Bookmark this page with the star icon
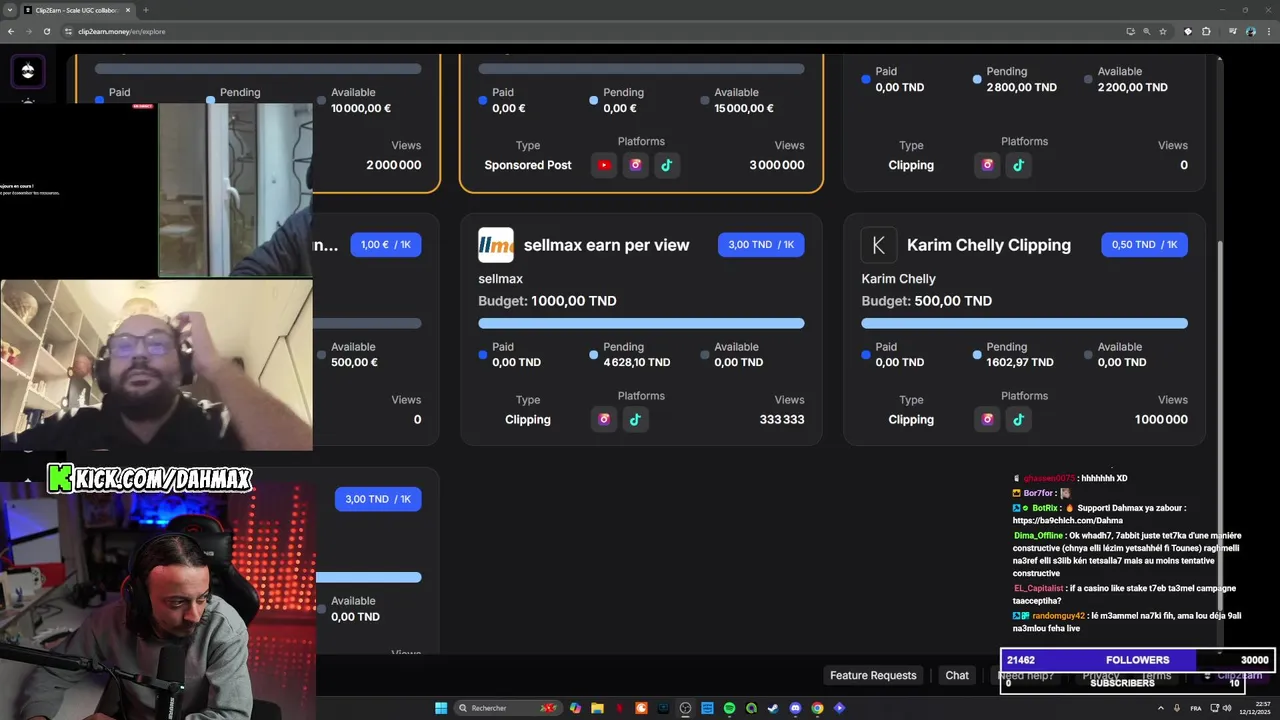1280x720 pixels. coord(1163,31)
